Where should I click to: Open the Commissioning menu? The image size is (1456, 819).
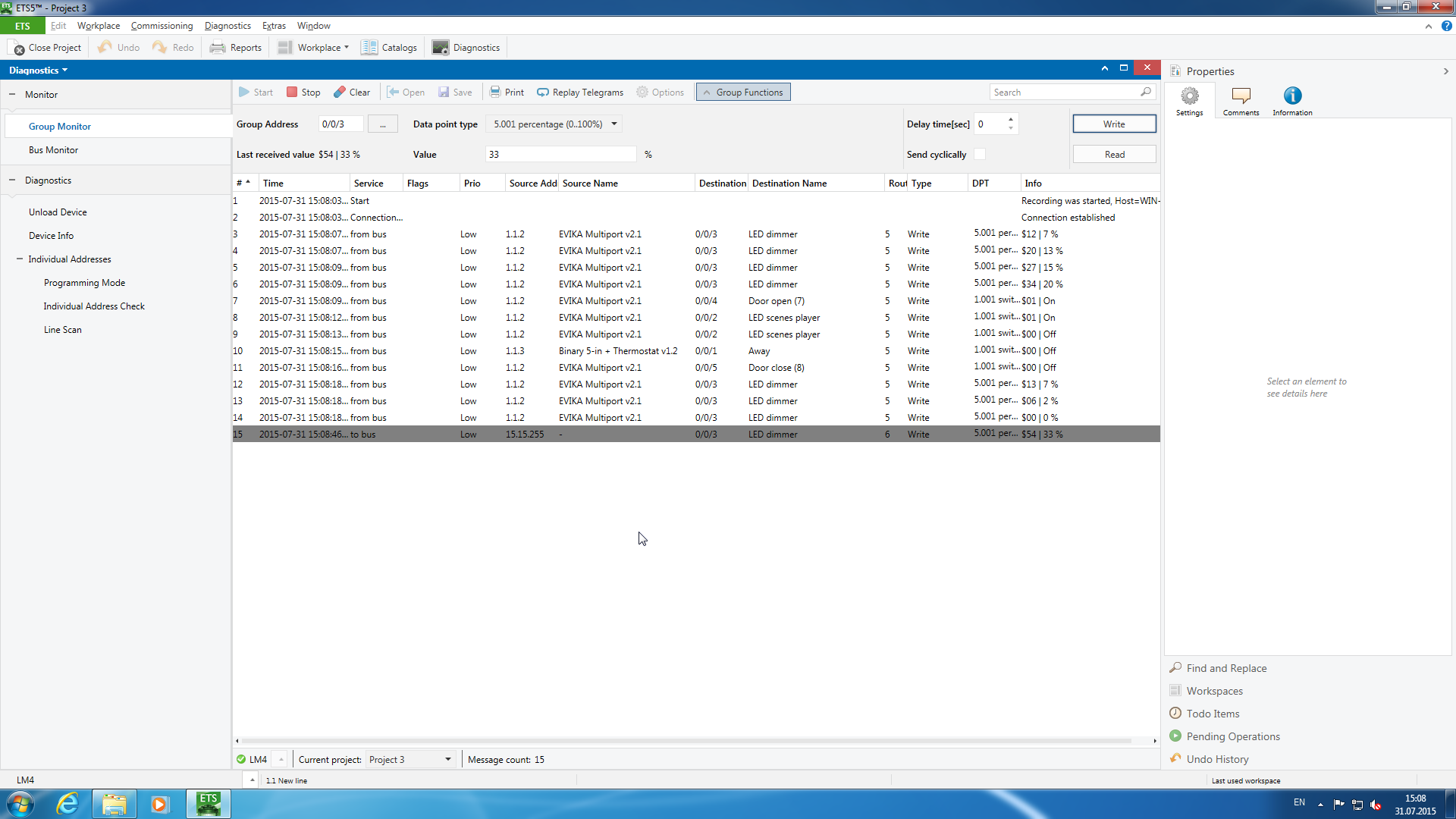tap(162, 25)
